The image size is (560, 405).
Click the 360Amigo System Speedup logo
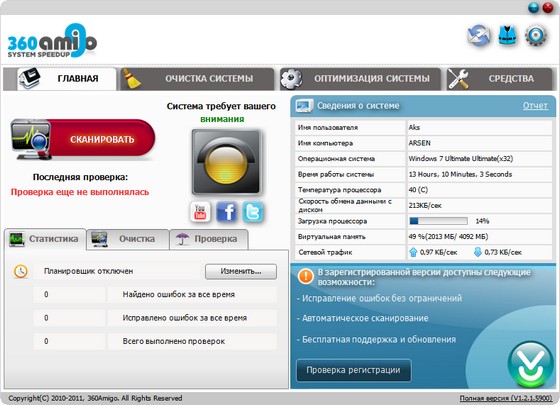tap(52, 41)
